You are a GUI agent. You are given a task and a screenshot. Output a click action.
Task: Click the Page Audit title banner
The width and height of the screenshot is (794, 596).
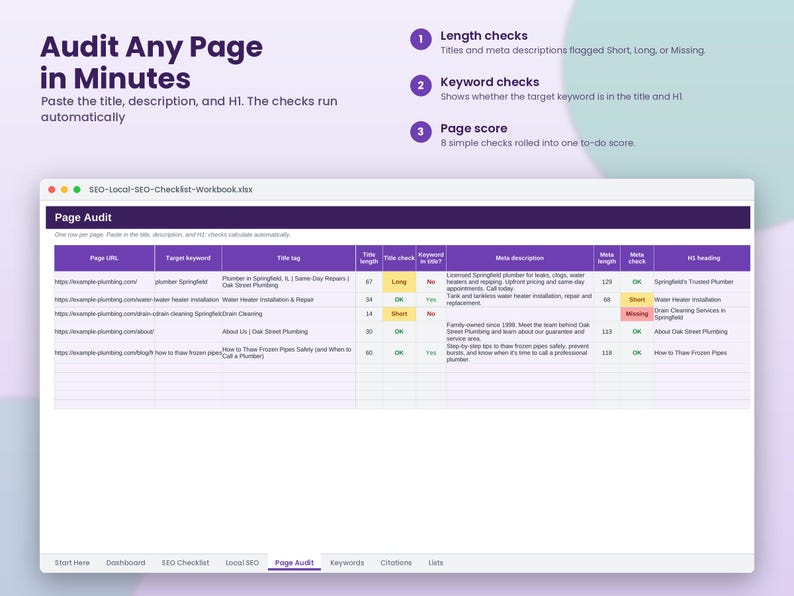398,217
